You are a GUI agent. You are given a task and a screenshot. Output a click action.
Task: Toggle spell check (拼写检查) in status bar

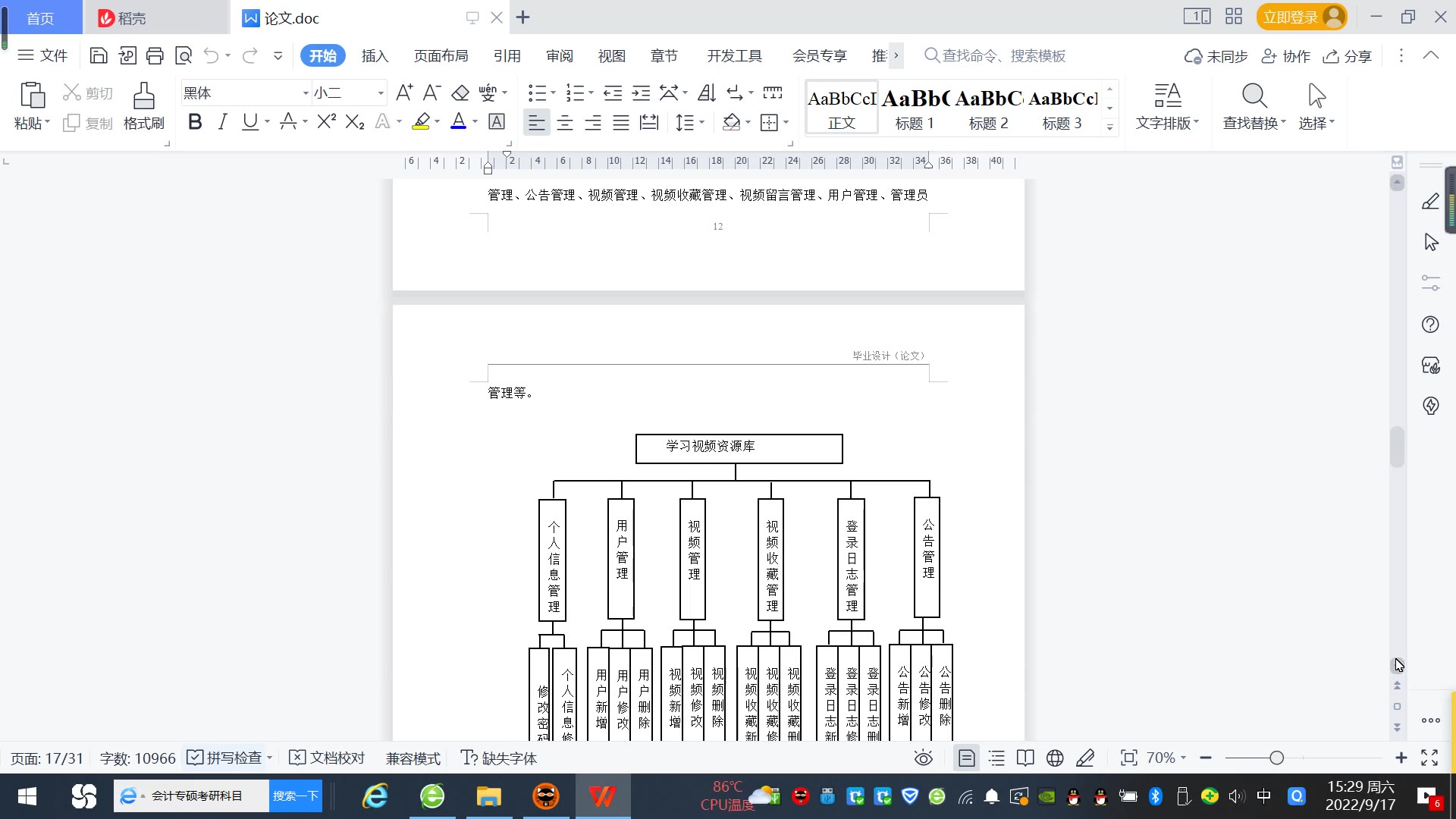[224, 758]
